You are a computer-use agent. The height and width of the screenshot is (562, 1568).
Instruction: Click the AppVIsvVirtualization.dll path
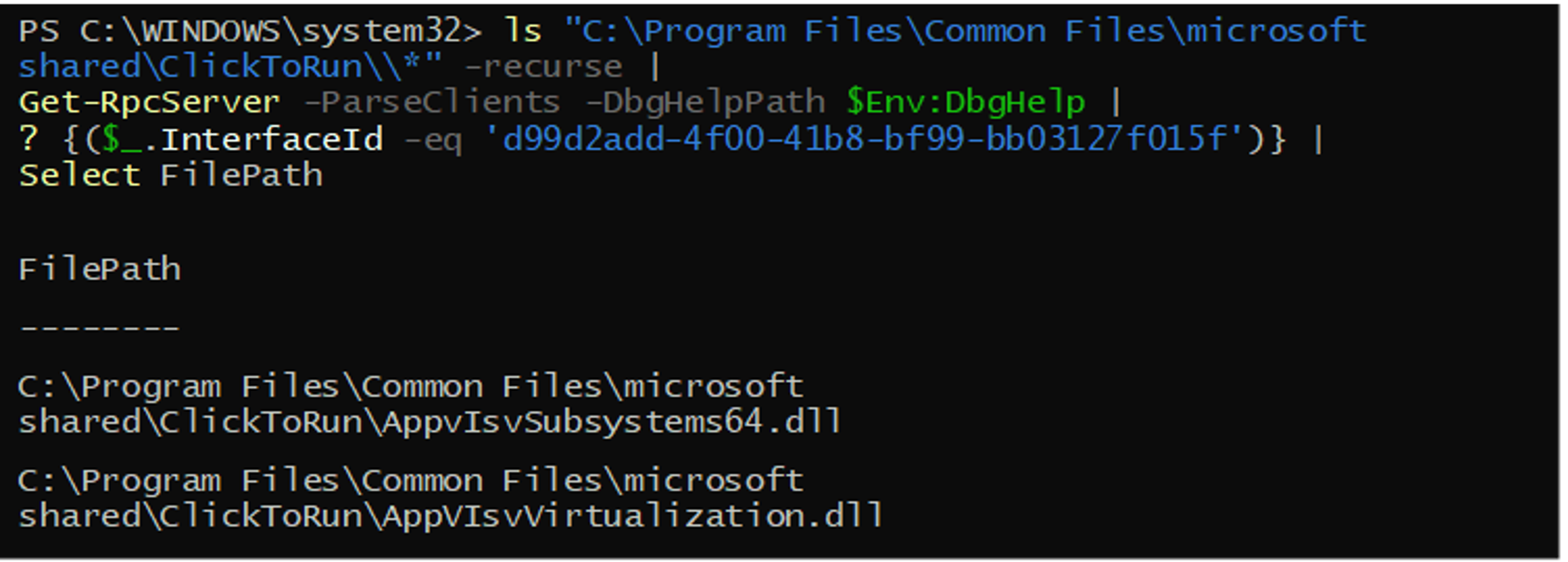(450, 498)
